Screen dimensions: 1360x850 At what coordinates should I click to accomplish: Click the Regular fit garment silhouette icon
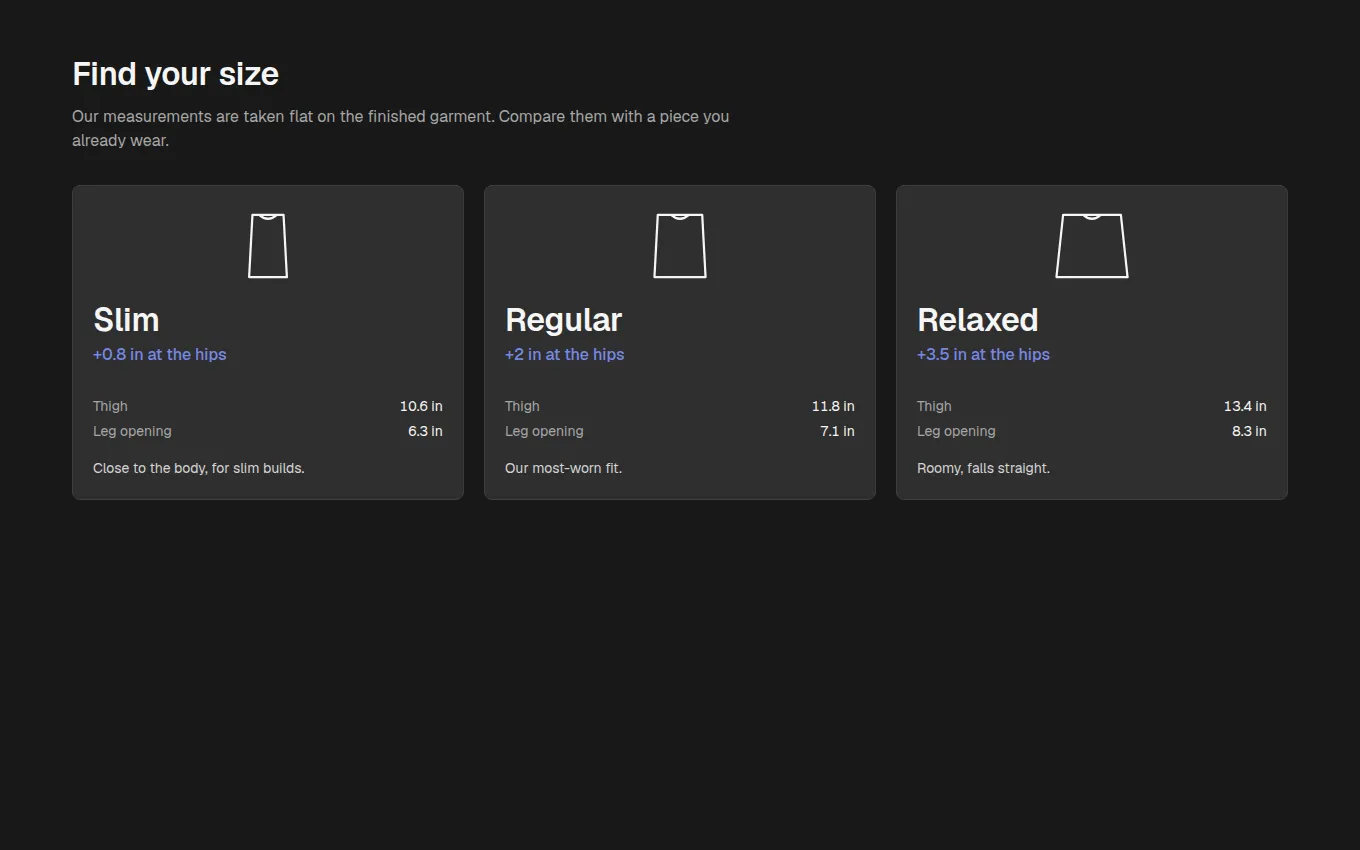pos(680,246)
